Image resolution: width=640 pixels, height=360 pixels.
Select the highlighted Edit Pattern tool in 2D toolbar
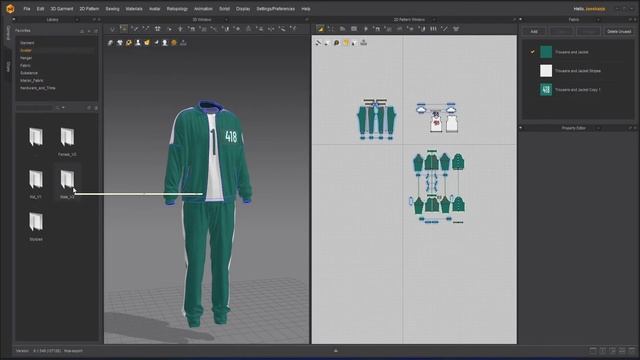[x=320, y=29]
